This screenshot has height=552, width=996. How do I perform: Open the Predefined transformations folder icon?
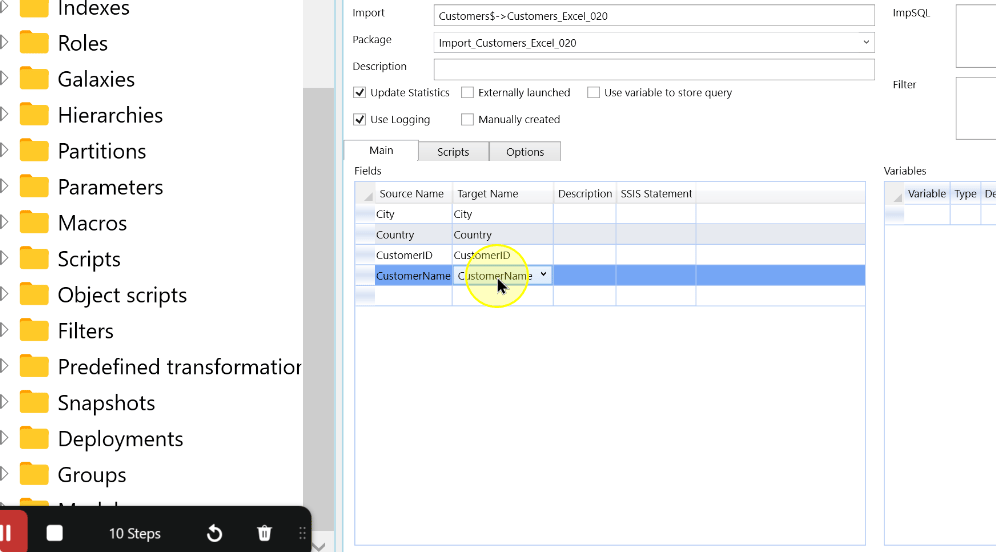click(x=34, y=367)
